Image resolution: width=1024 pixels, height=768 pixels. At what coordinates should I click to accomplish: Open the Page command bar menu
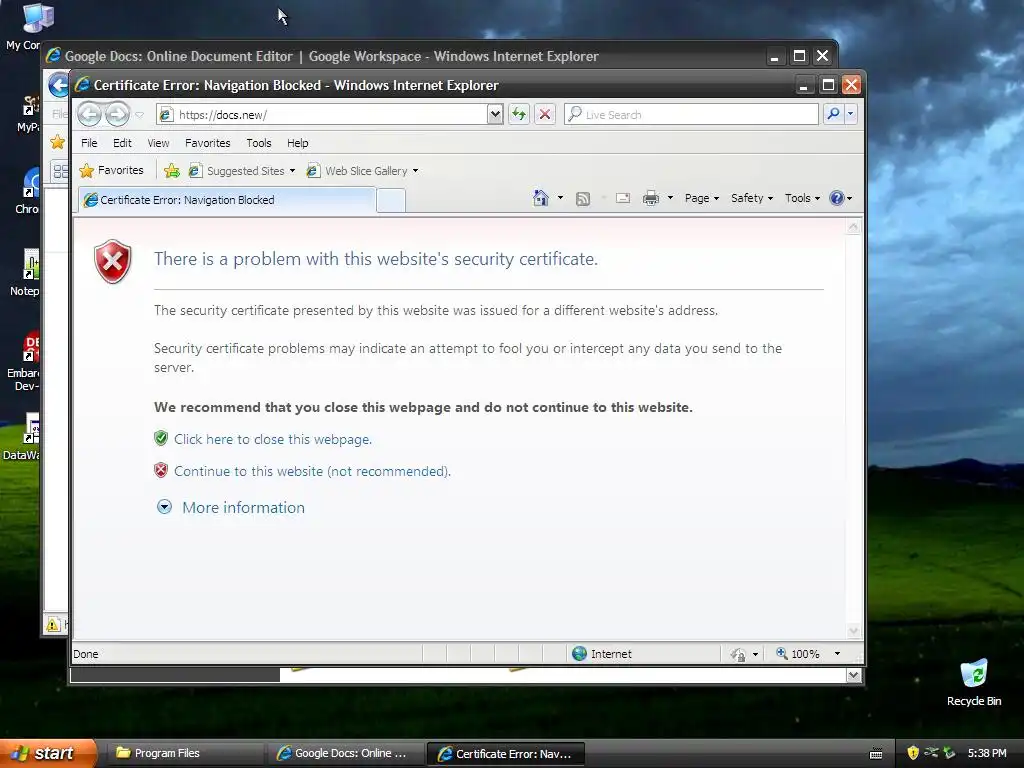tap(701, 198)
